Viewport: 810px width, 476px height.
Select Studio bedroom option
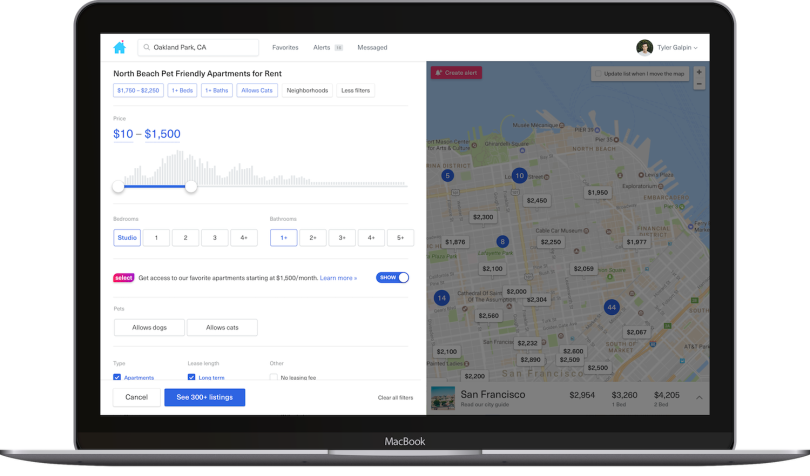pos(127,238)
